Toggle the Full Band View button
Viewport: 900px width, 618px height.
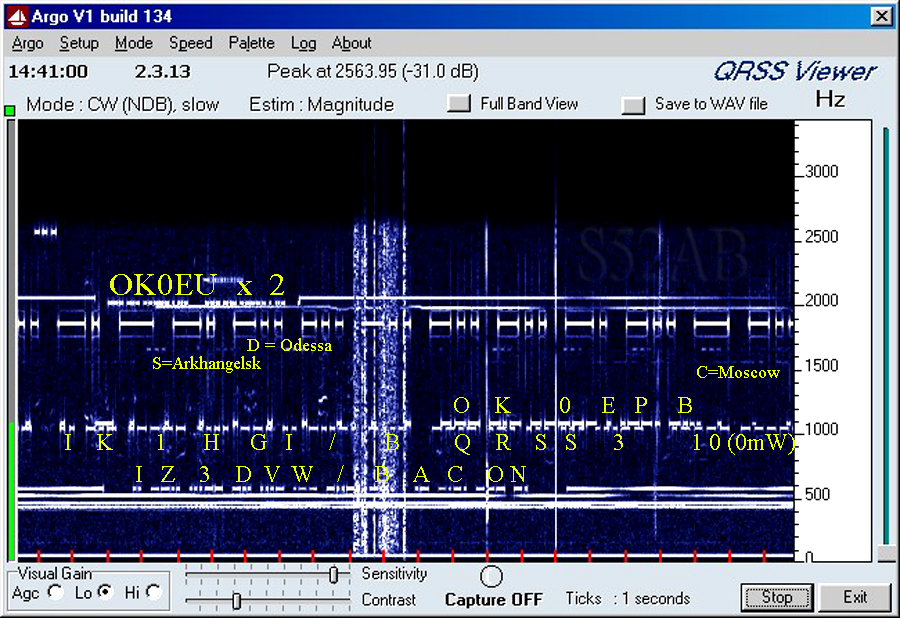pos(459,104)
